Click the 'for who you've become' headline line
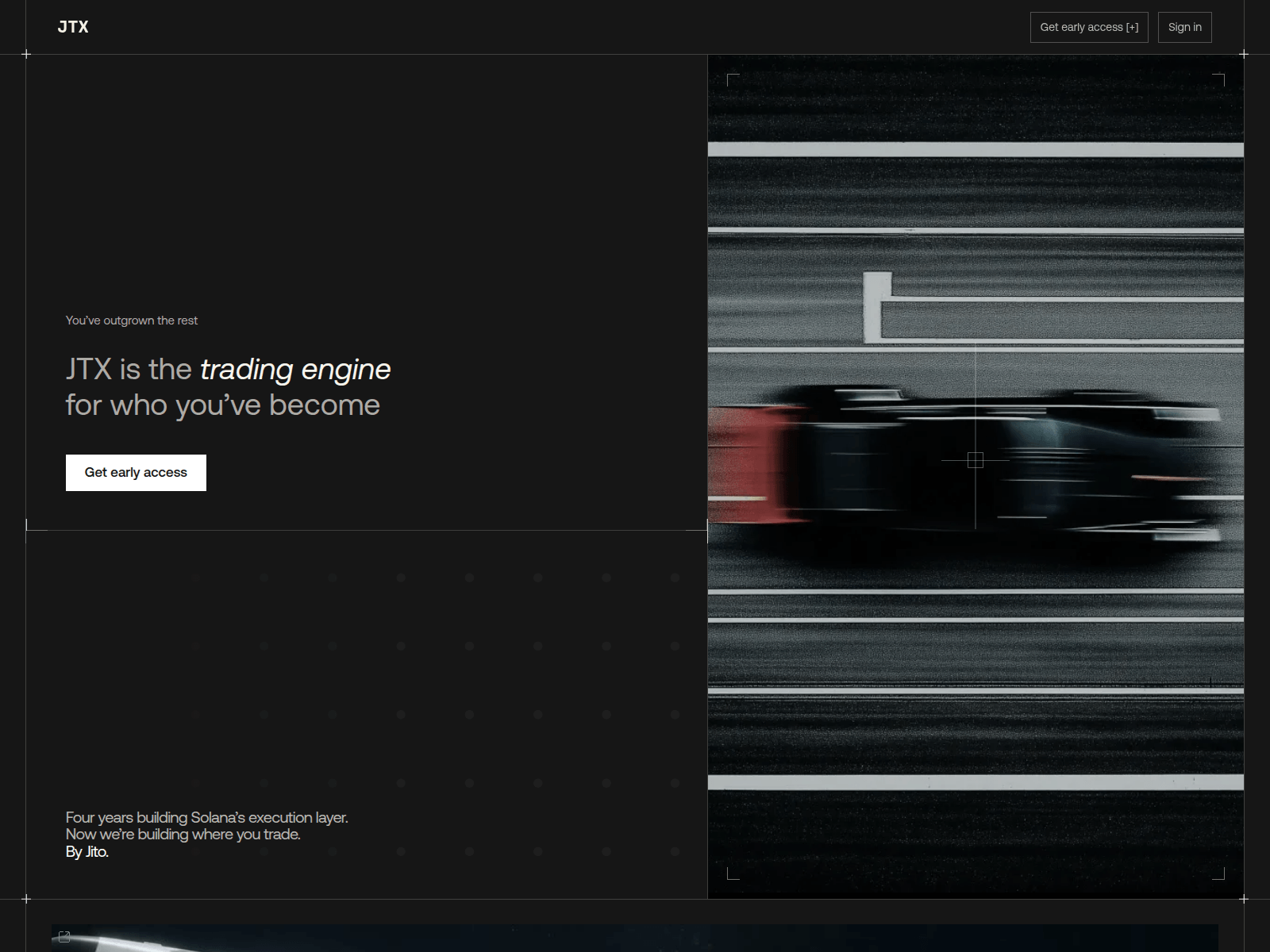1270x952 pixels. [x=222, y=405]
